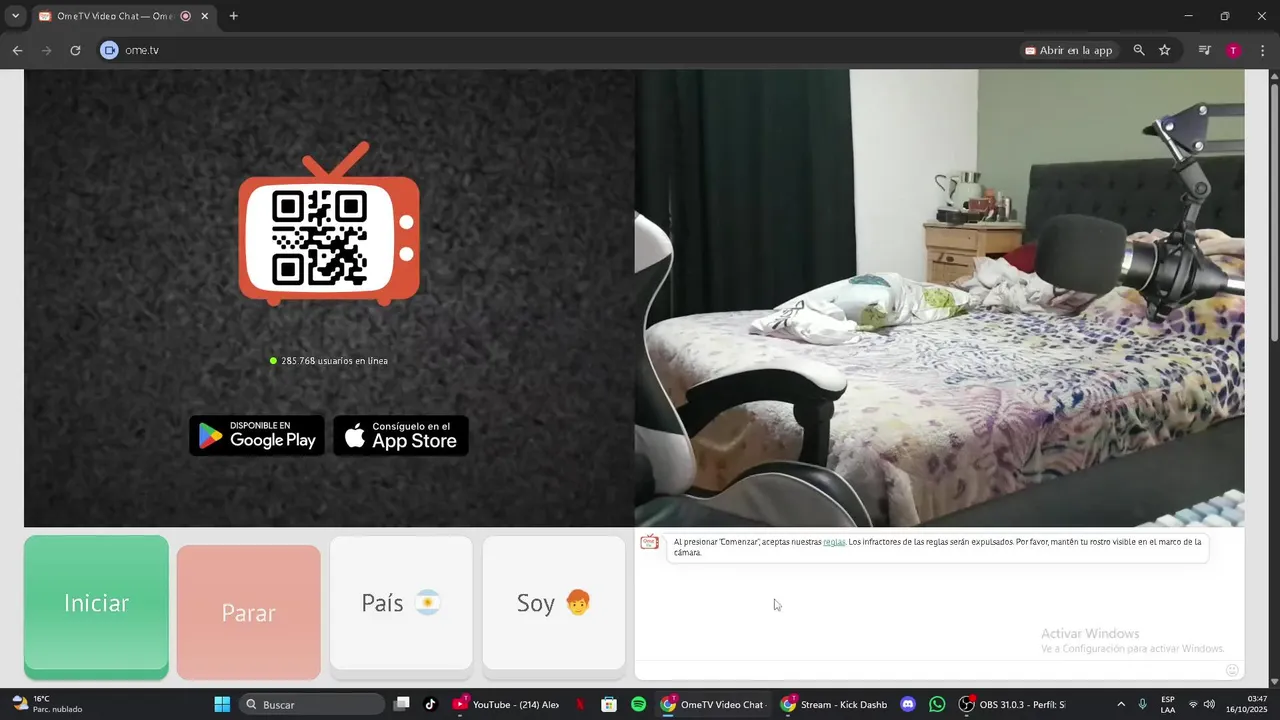Click the Parar button
The image size is (1280, 720).
[249, 612]
